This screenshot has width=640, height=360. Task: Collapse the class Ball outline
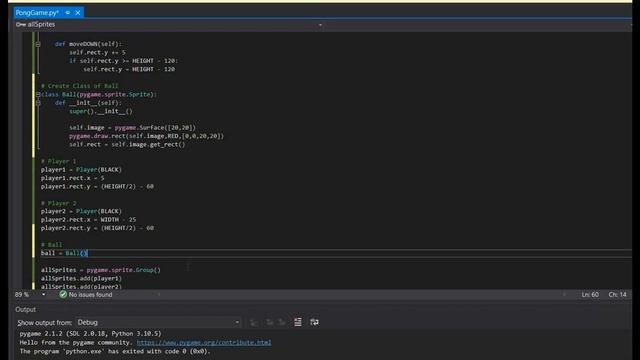38,94
